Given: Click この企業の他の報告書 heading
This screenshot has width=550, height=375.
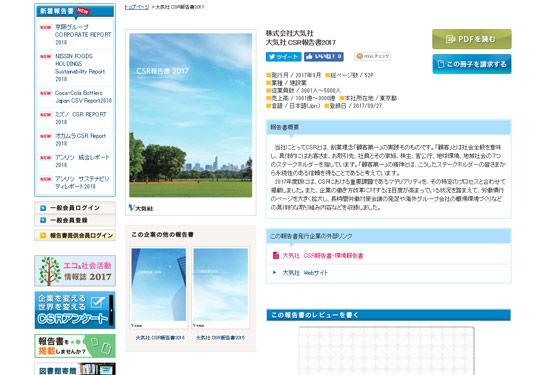Looking at the screenshot, I should point(162,235).
